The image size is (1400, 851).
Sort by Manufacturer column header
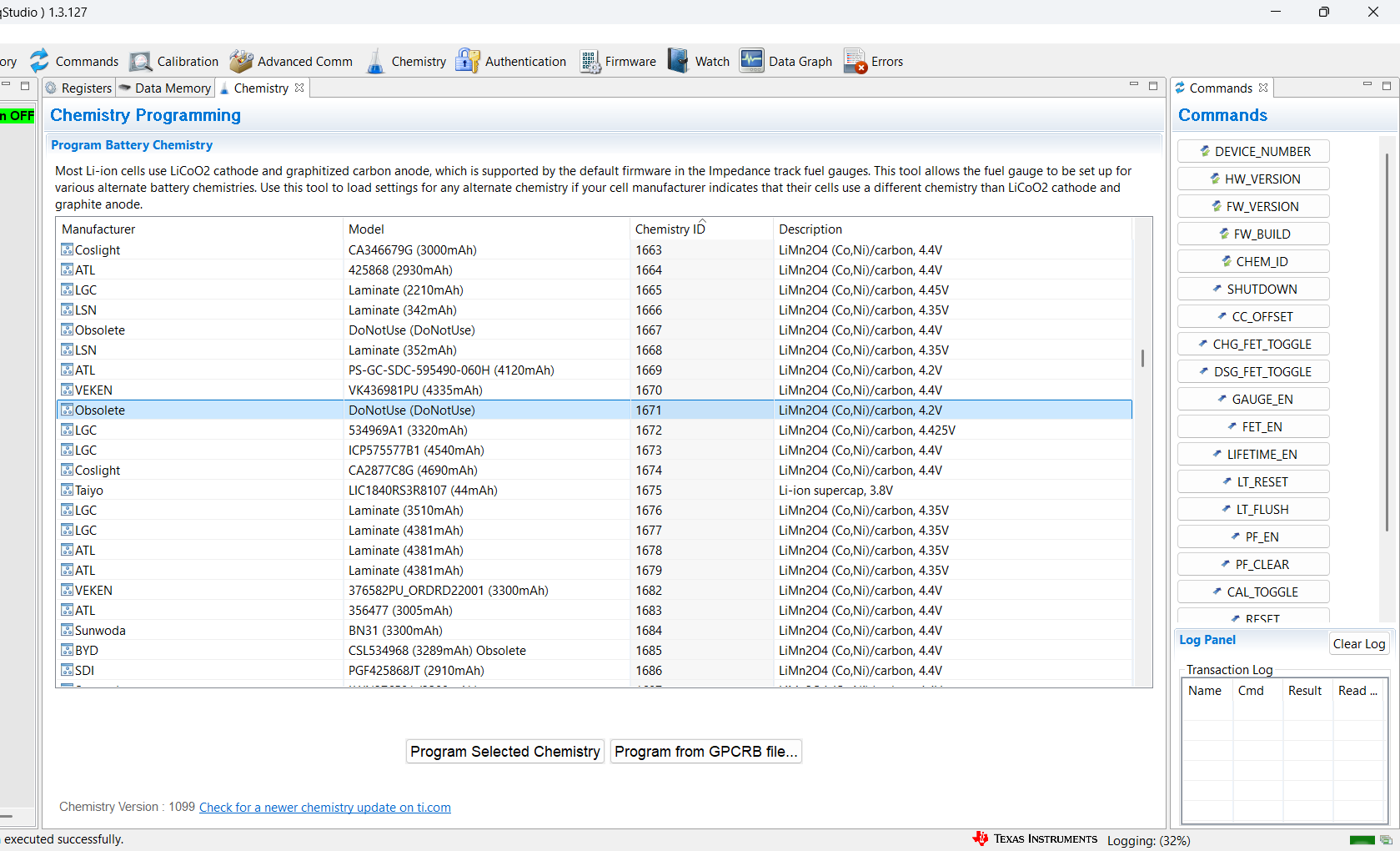pos(200,229)
